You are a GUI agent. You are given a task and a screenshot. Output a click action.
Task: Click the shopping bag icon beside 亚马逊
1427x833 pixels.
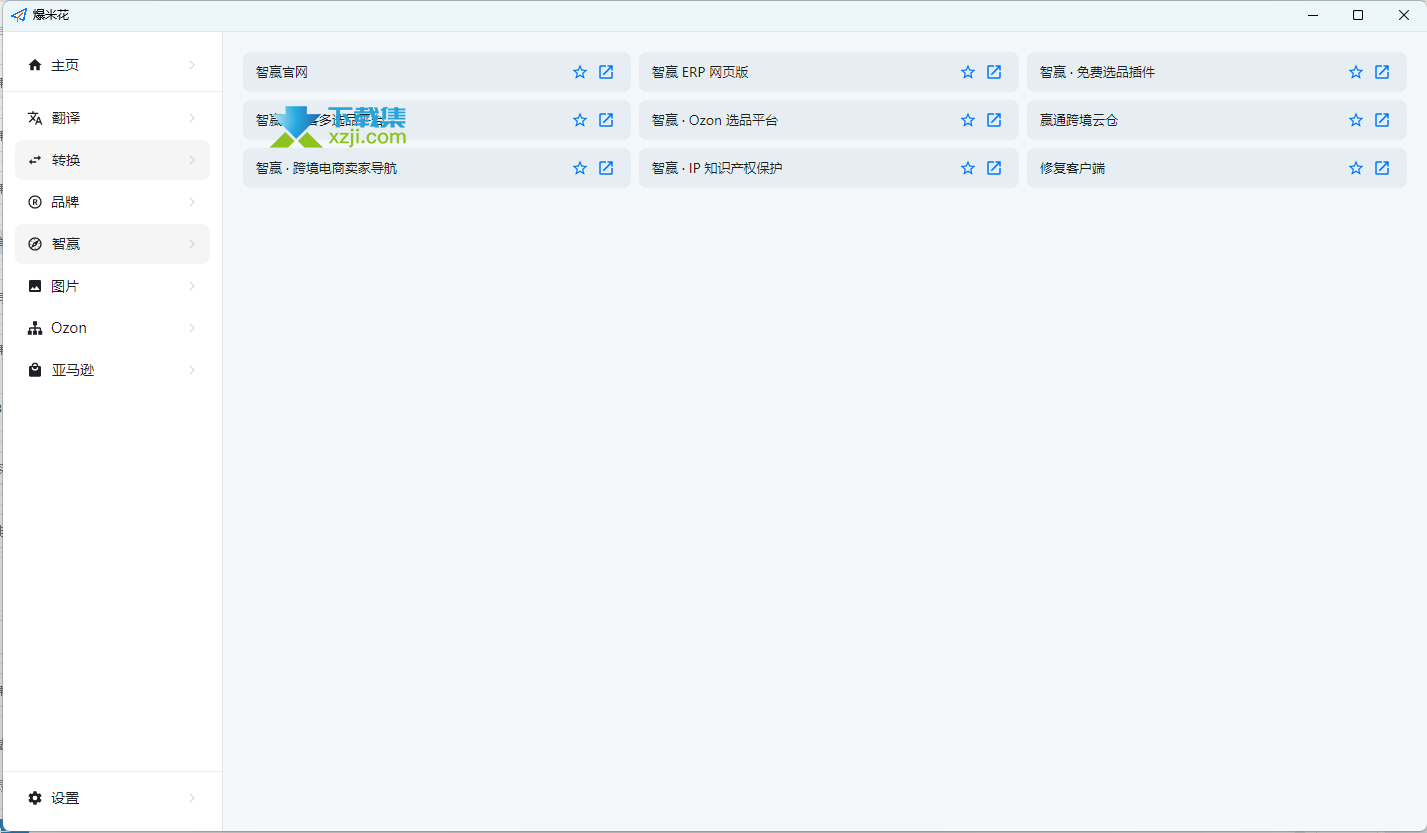tap(35, 370)
